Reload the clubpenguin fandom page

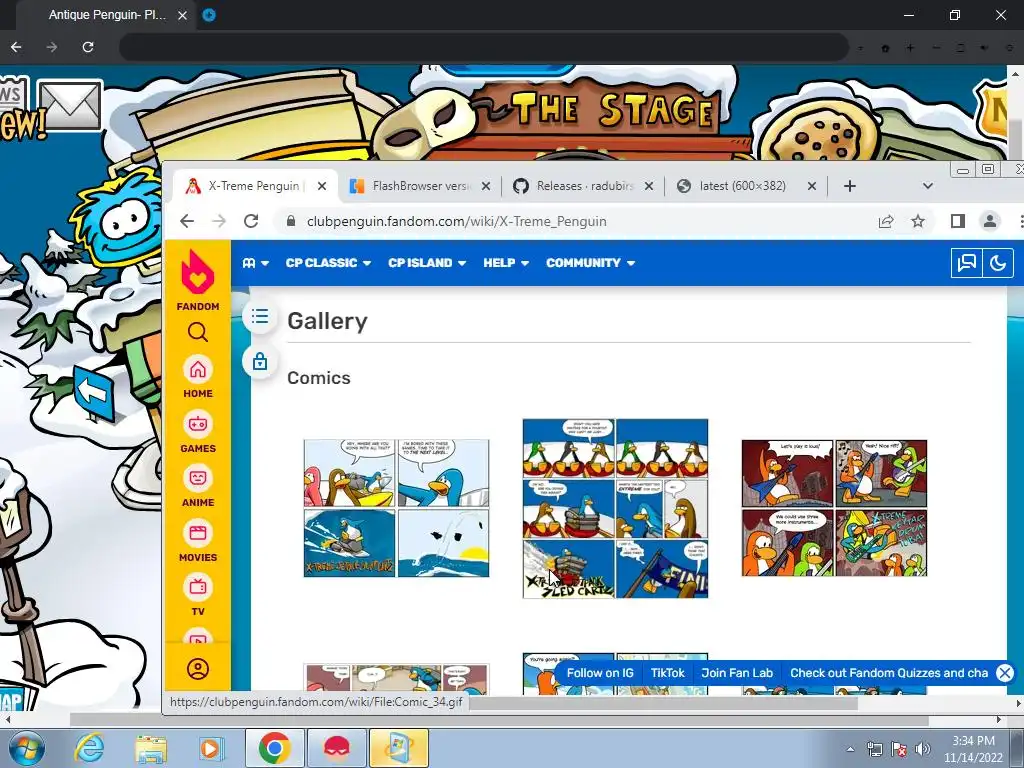coord(251,221)
